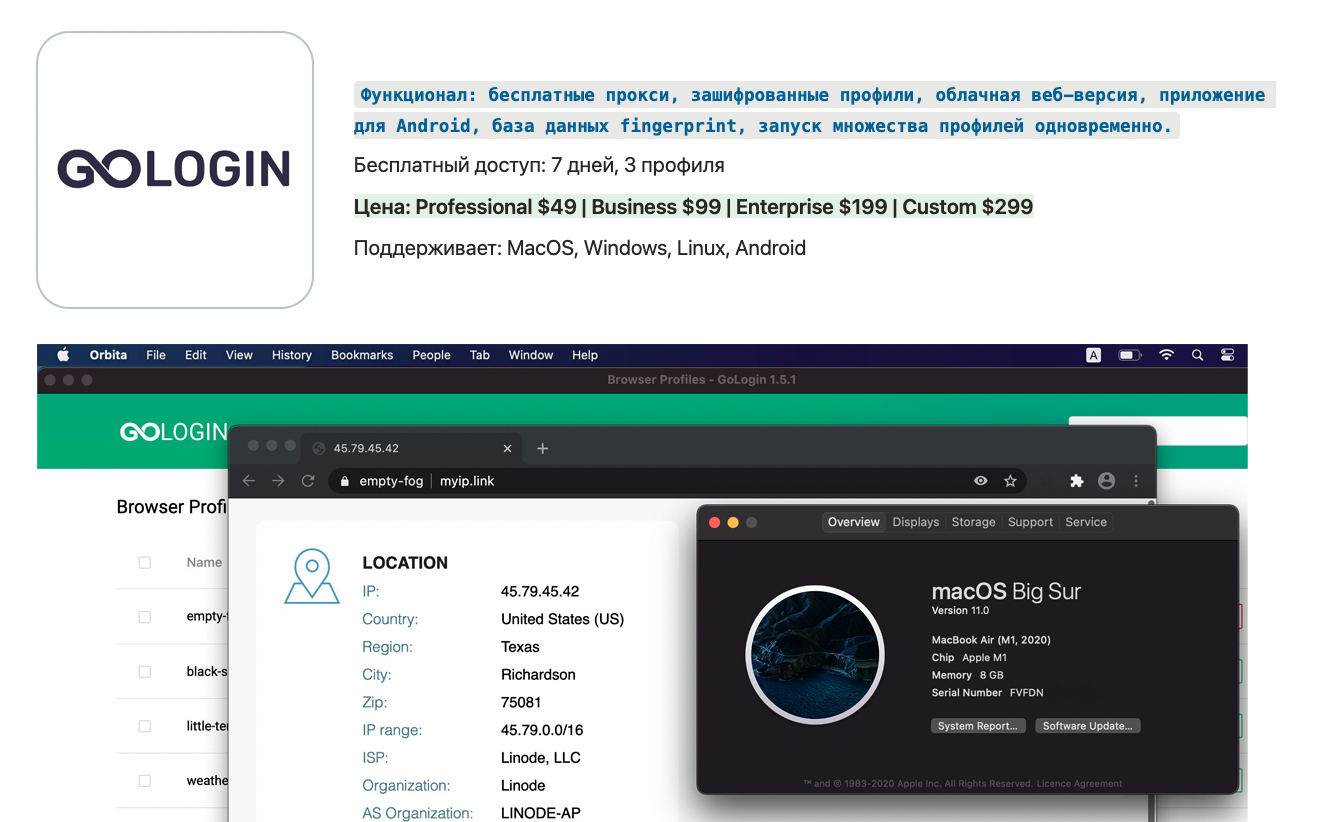Viewport: 1344px width, 822px height.
Task: Switch to the Storage tab
Action: tap(973, 522)
